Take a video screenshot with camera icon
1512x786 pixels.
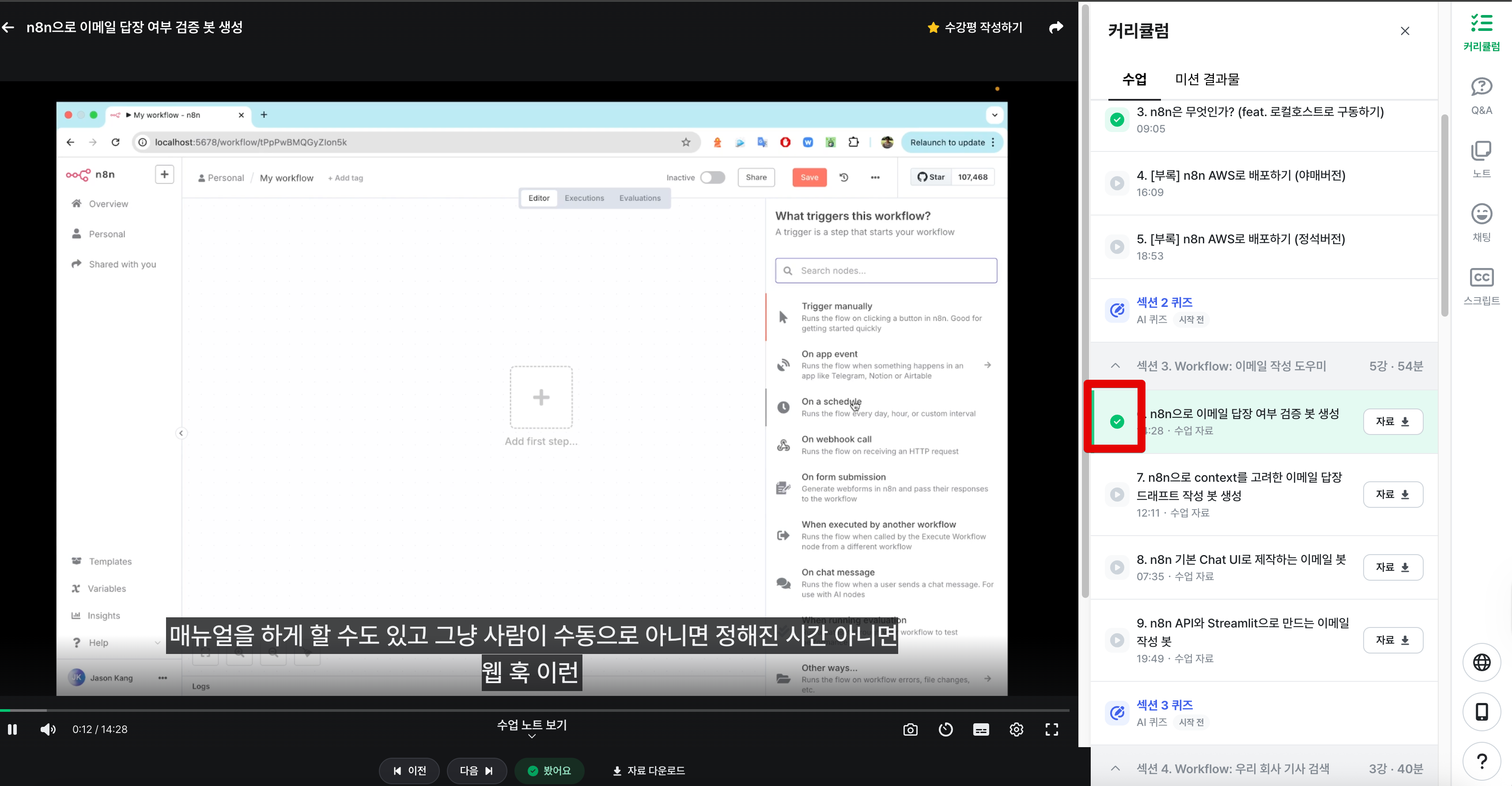(x=910, y=729)
